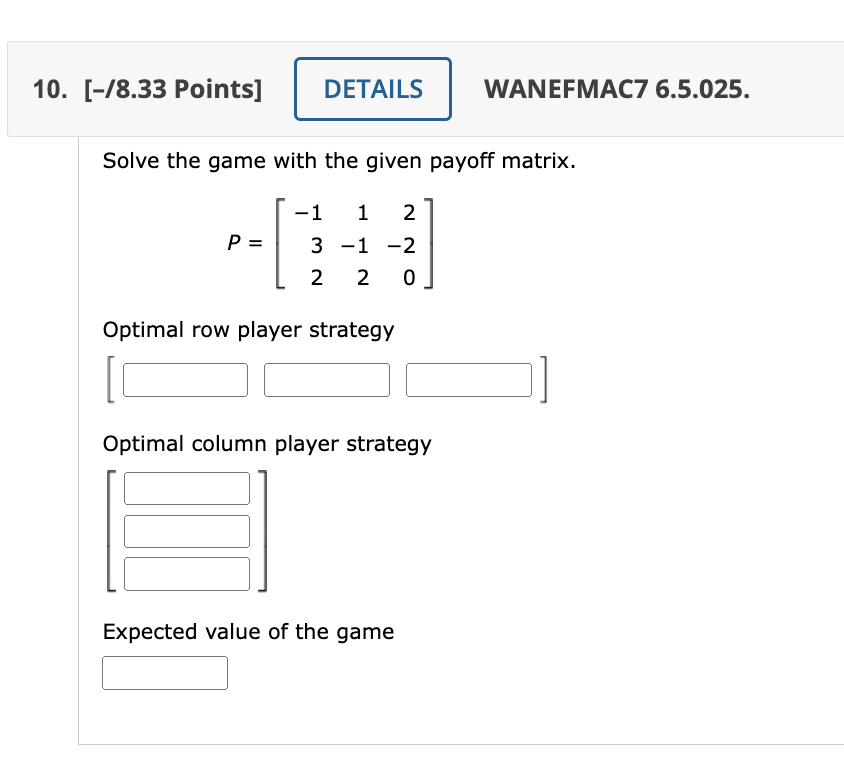Select the matrix entry 3 in row two
This screenshot has width=844, height=768.
(x=316, y=245)
